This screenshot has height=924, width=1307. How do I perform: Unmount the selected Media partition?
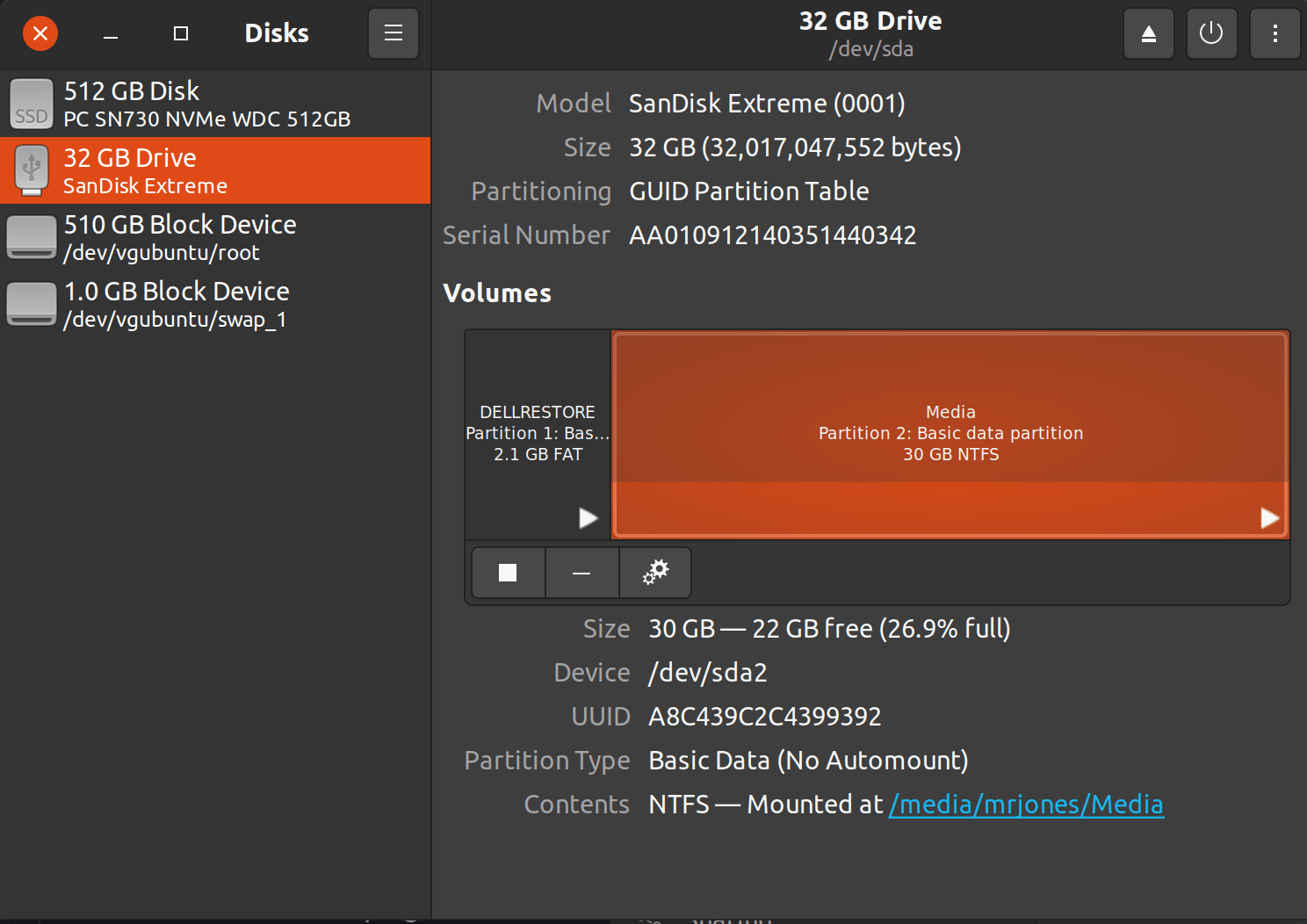pos(508,573)
